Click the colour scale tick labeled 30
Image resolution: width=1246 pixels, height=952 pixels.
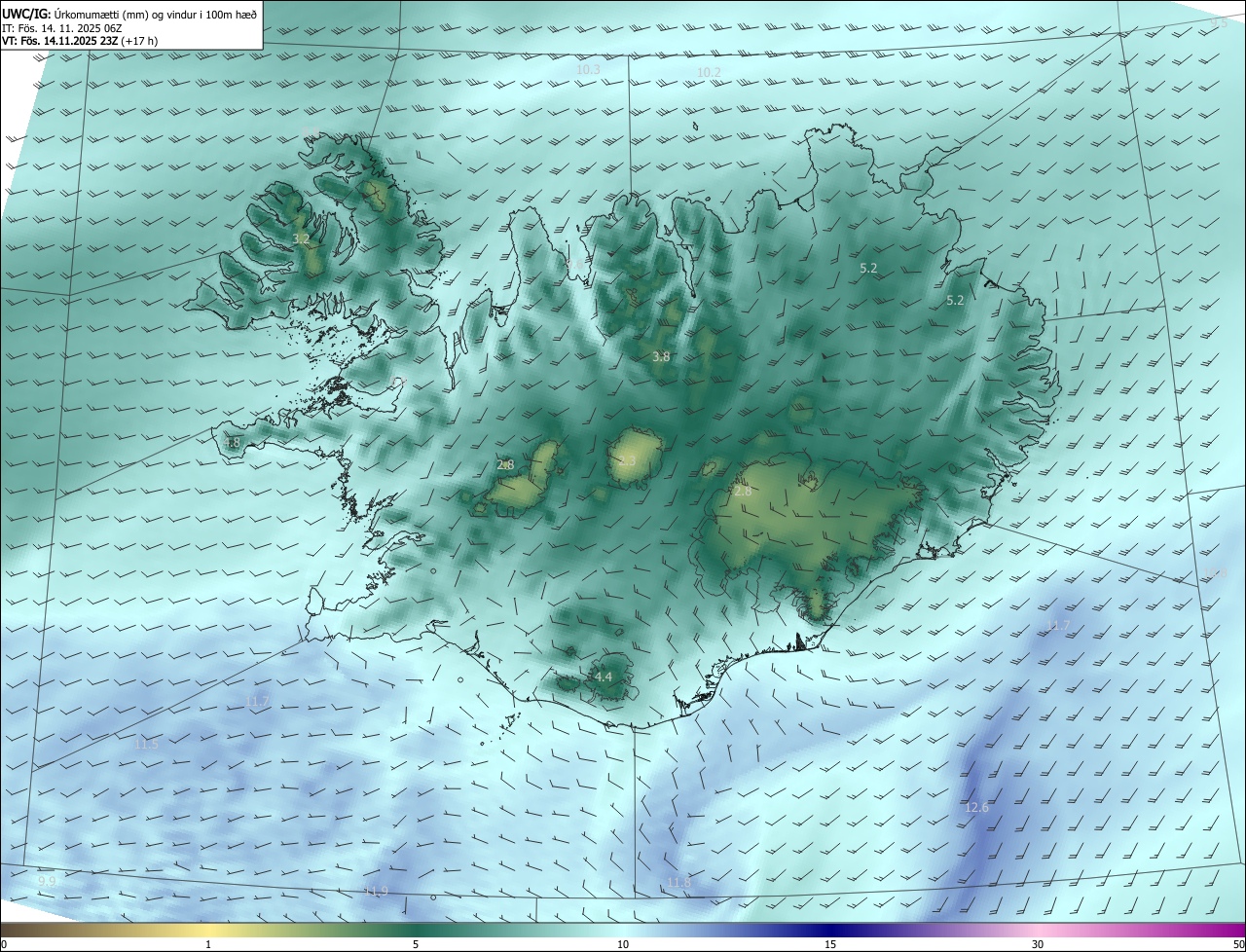pyautogui.click(x=1038, y=944)
